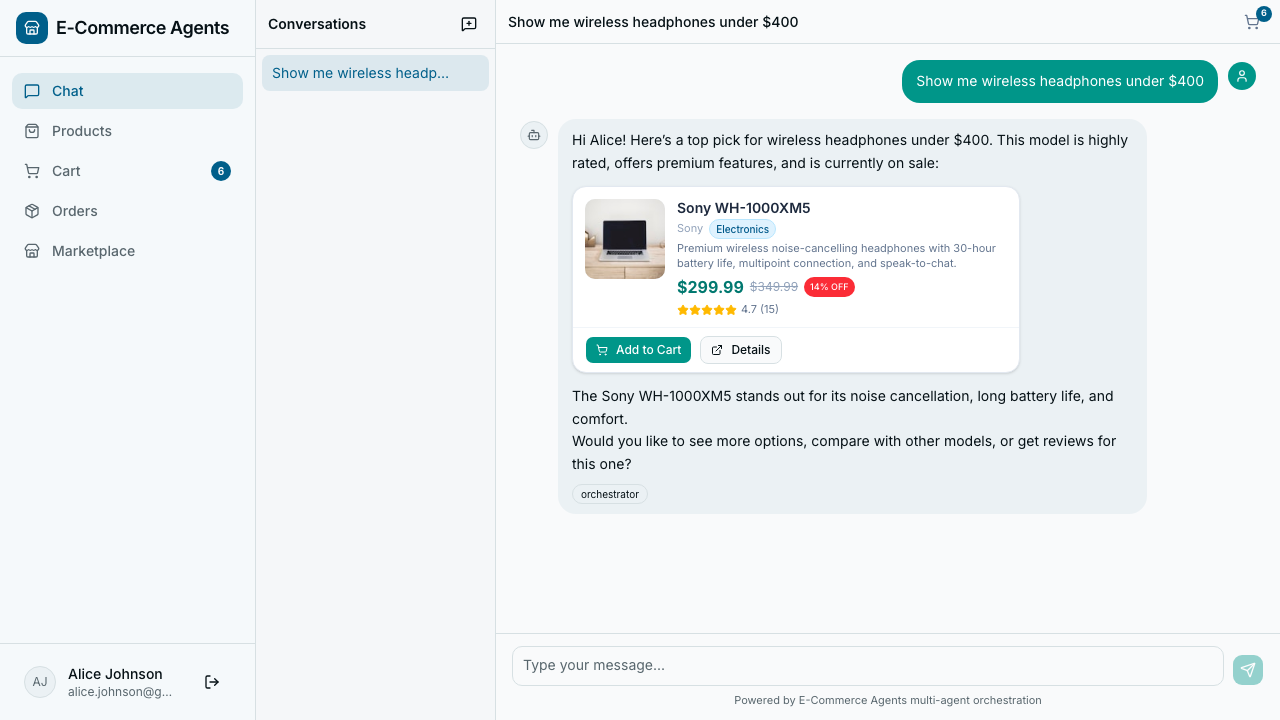Click the user avatar beside the sent message
Screen dimensions: 1280x720
click(1242, 76)
